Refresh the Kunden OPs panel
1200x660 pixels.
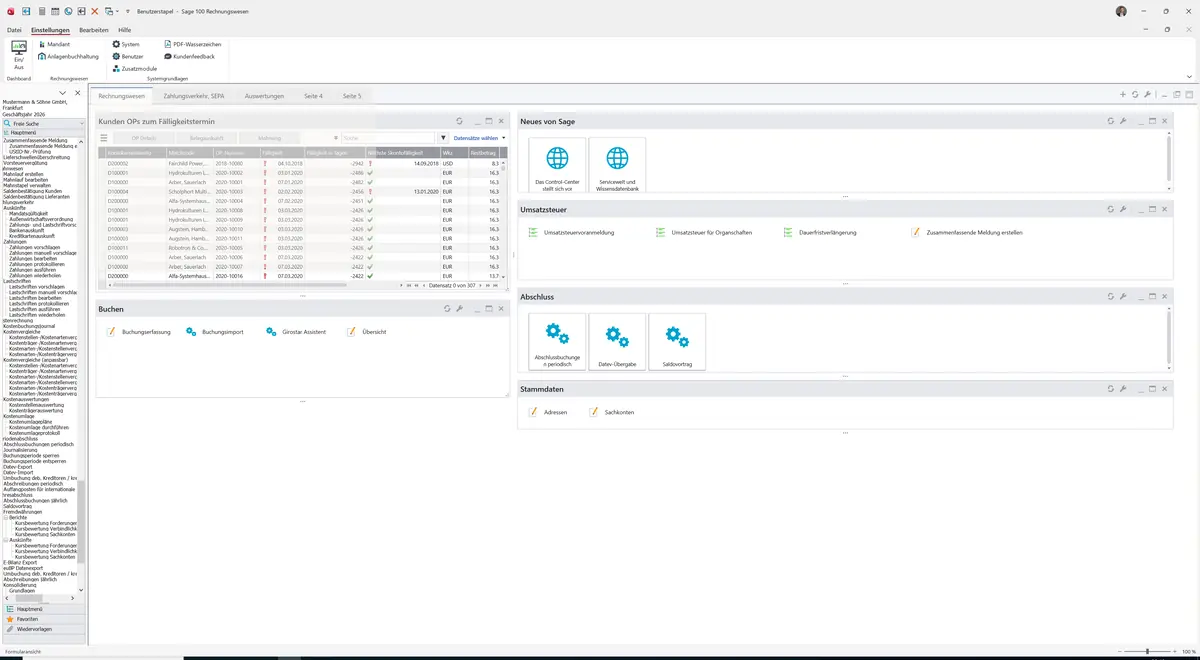(x=460, y=121)
